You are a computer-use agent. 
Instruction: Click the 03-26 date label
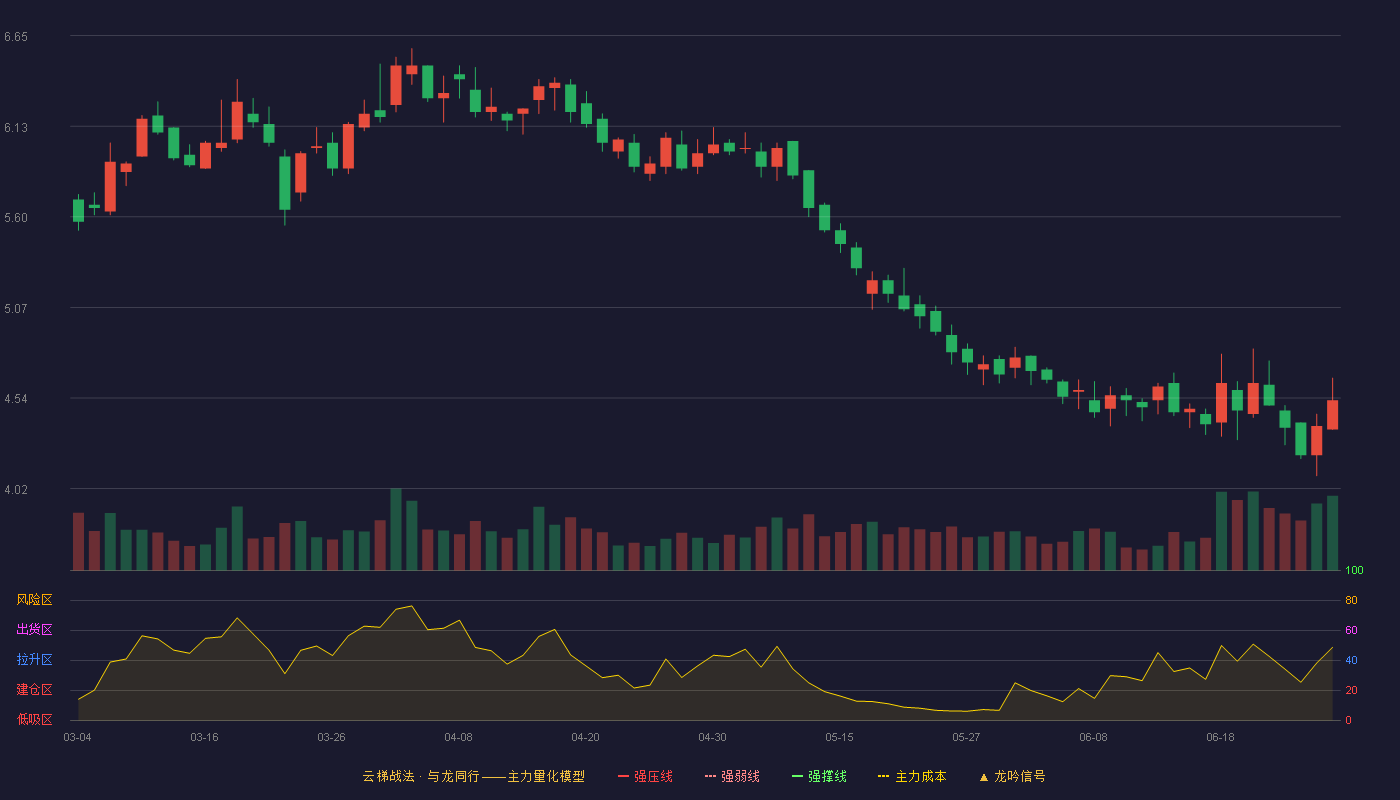pos(331,737)
